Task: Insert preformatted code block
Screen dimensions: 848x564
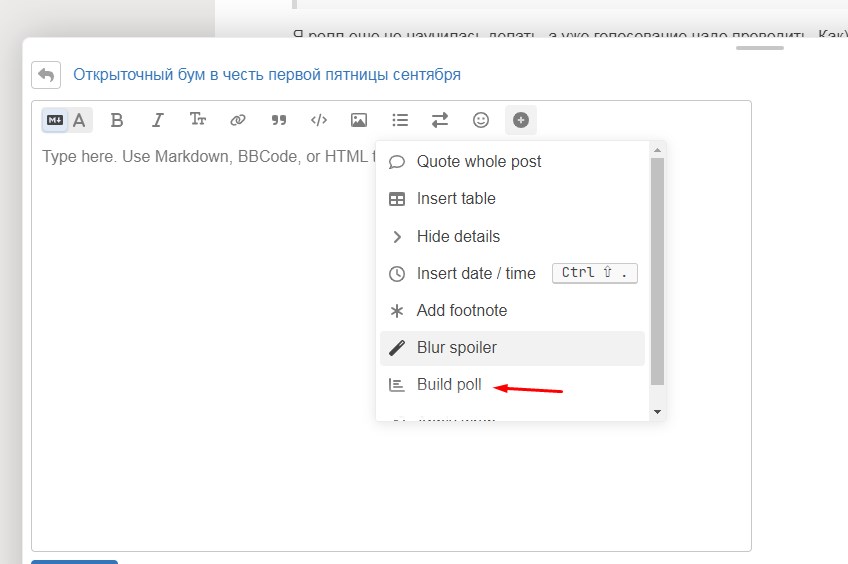Action: pos(319,120)
